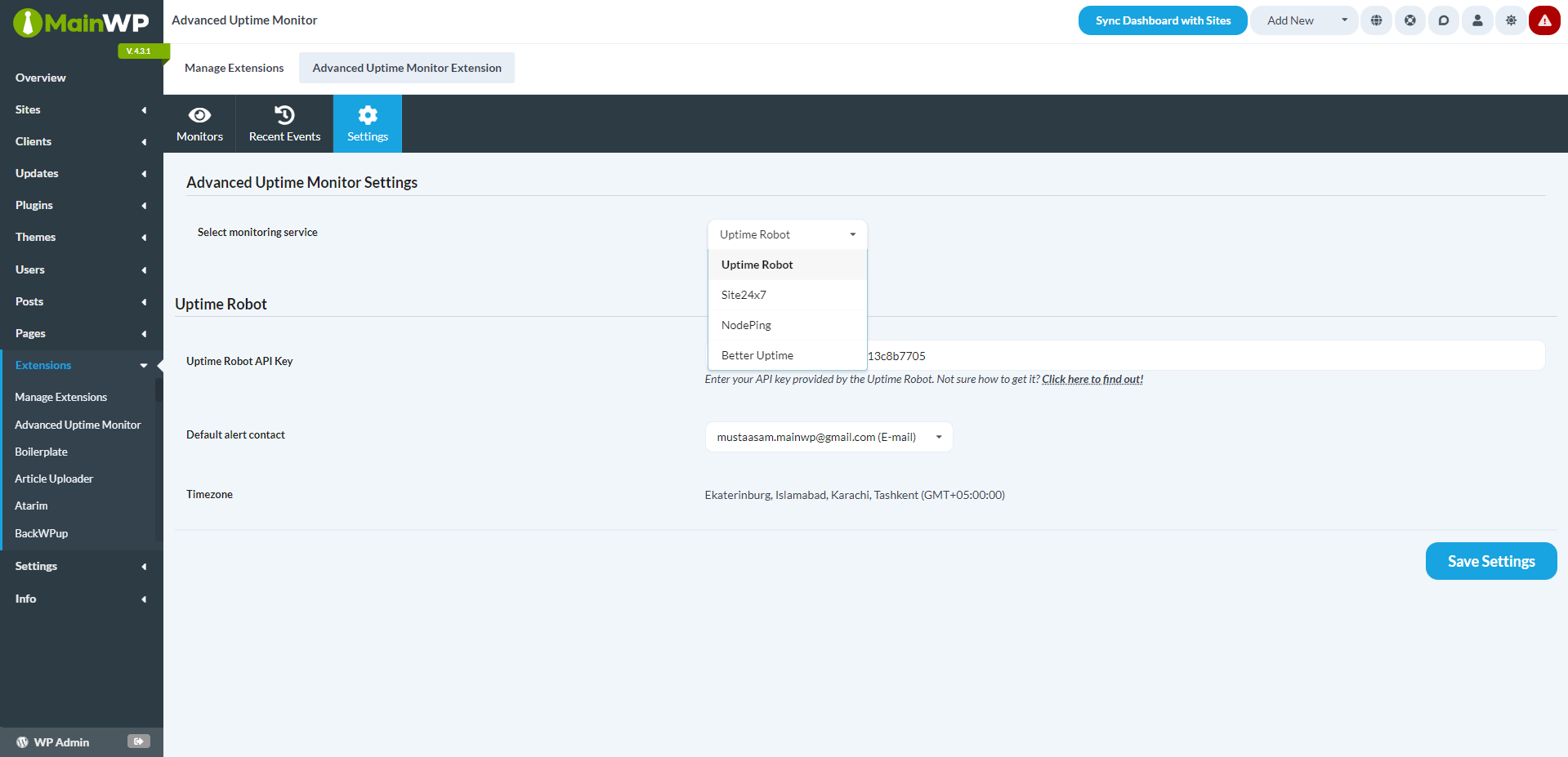Click the Advanced Uptime Monitor page title
The height and width of the screenshot is (757, 1568).
[244, 20]
